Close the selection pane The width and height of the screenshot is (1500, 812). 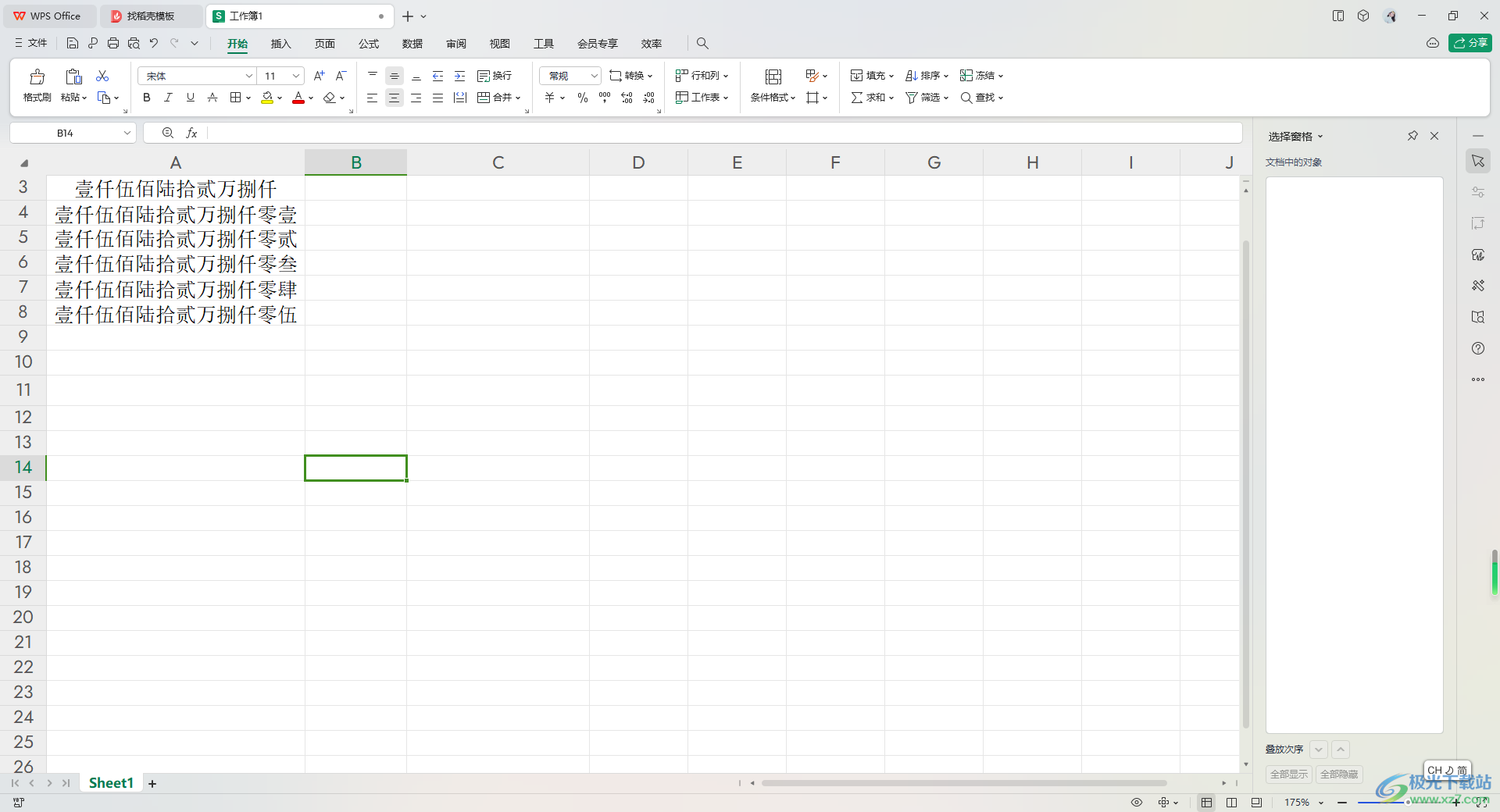[1434, 136]
